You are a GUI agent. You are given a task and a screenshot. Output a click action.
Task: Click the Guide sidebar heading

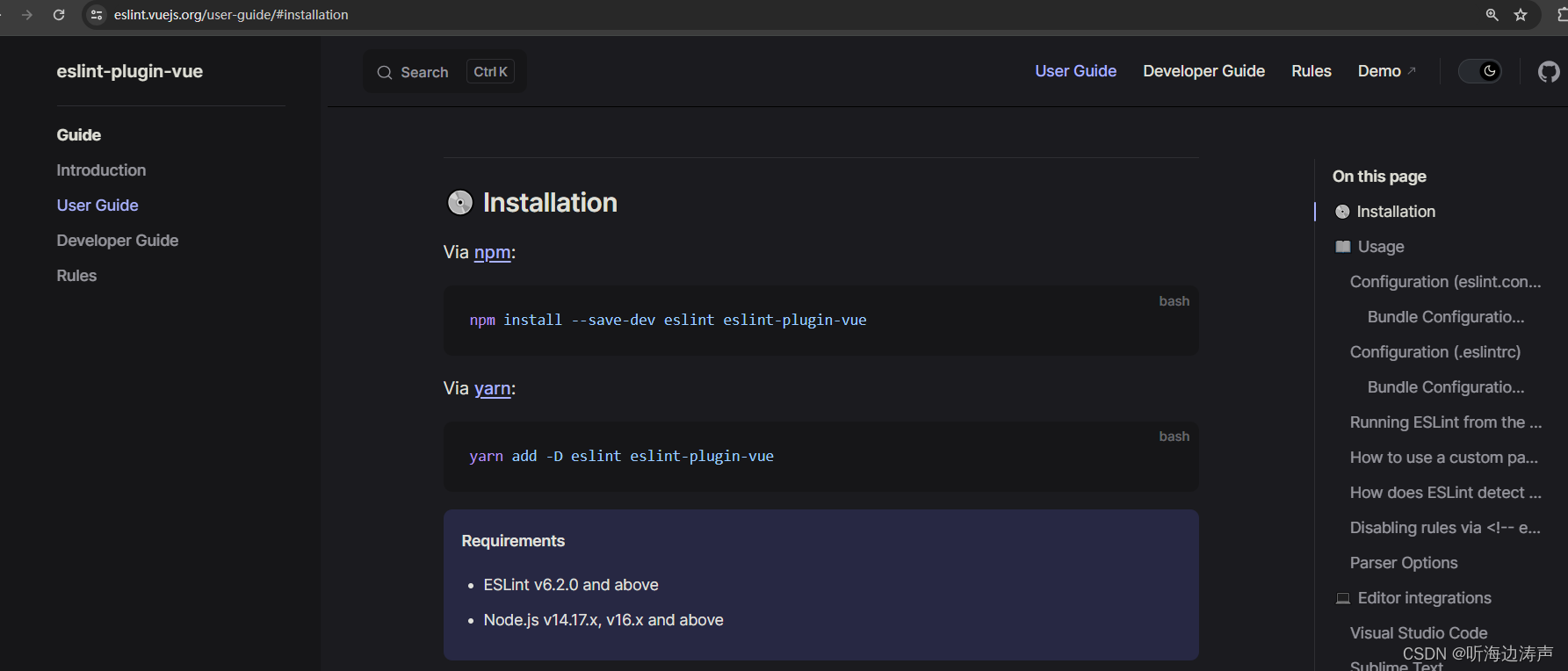[x=79, y=135]
